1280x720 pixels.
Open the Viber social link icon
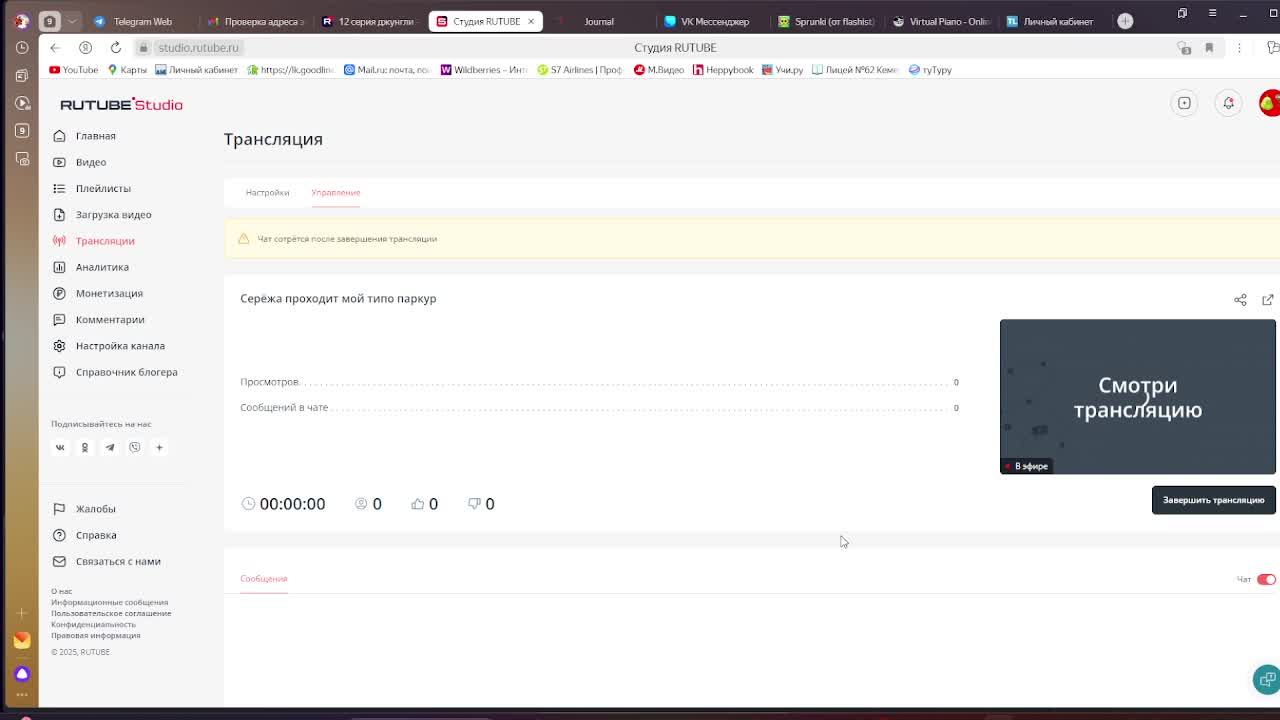point(134,447)
